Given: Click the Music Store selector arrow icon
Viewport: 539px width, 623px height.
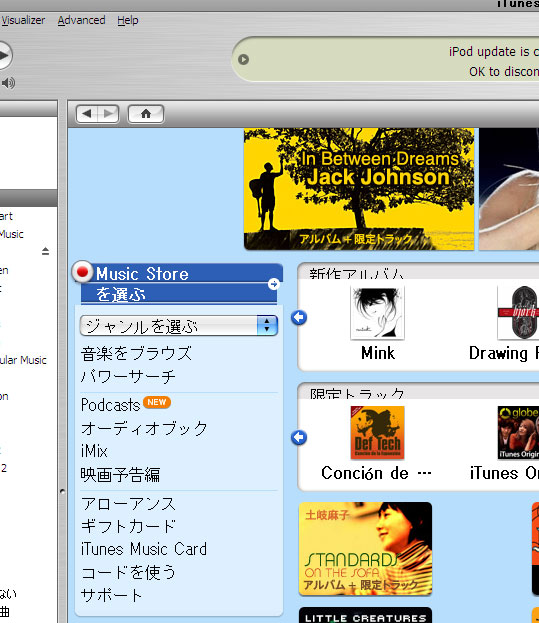Looking at the screenshot, I should (273, 284).
